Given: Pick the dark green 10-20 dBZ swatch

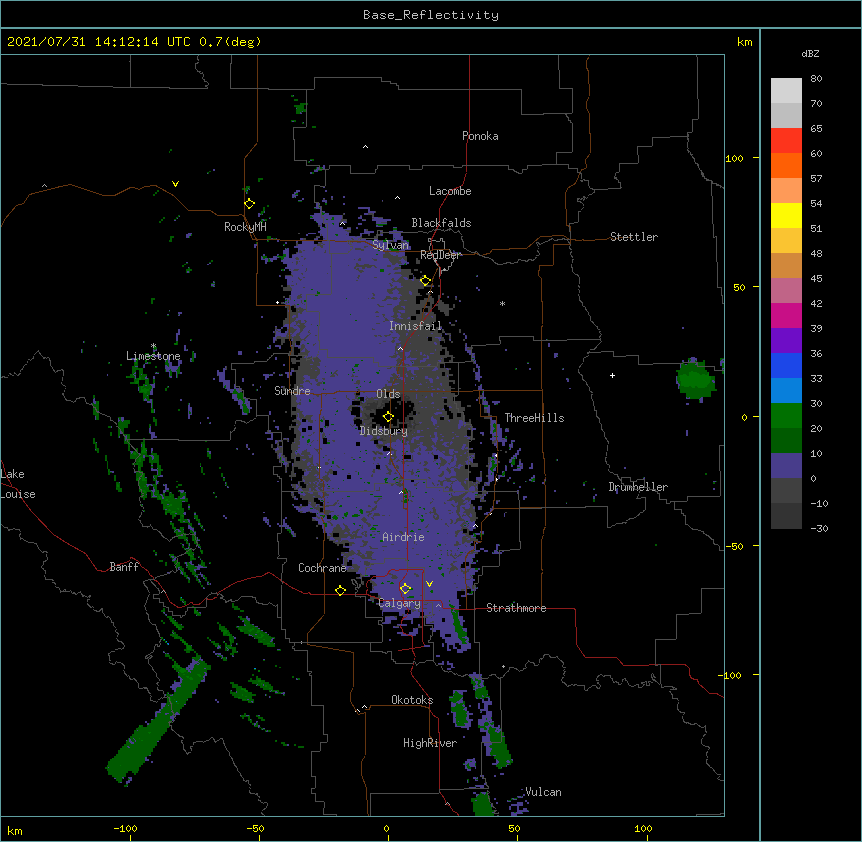Looking at the screenshot, I should tap(786, 441).
